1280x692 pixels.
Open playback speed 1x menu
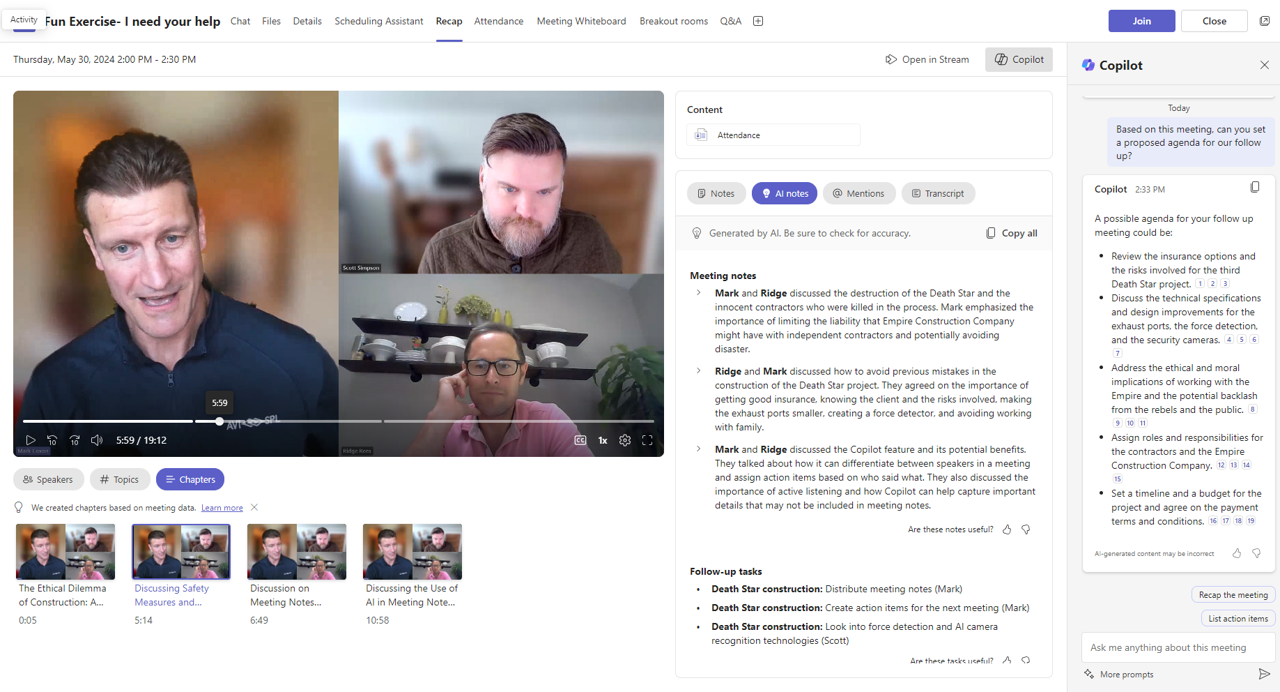coord(603,440)
